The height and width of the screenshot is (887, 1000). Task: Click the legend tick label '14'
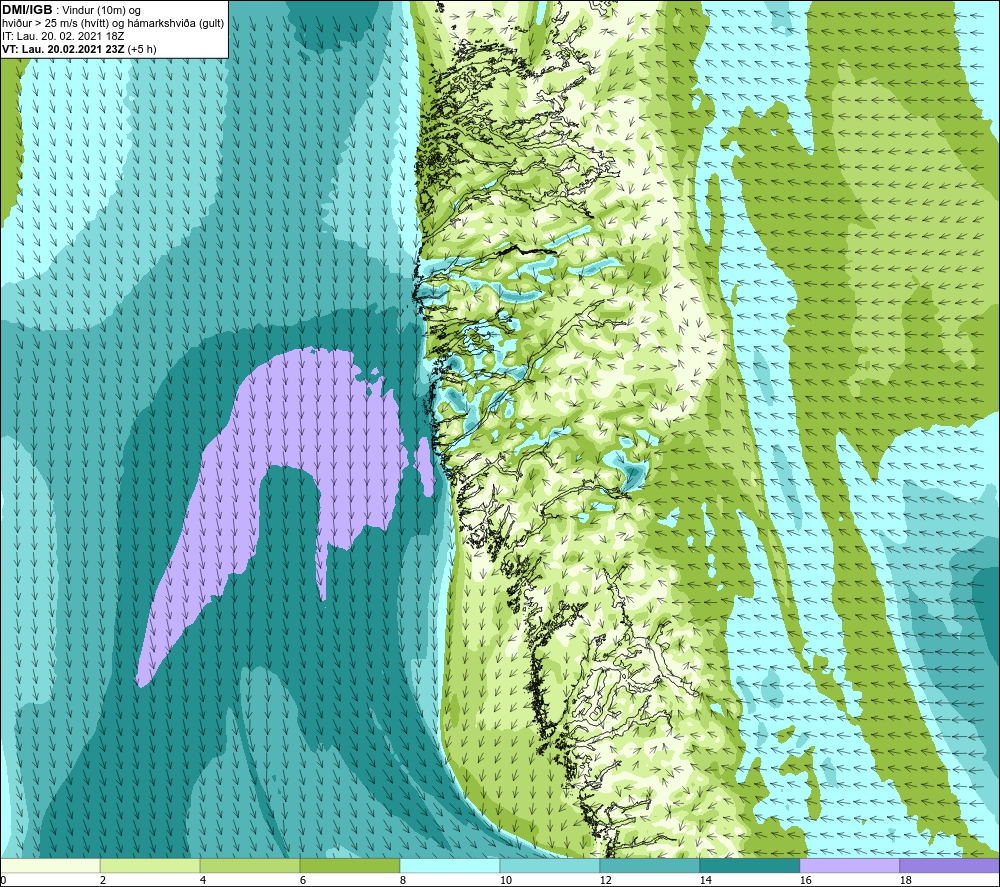point(705,880)
